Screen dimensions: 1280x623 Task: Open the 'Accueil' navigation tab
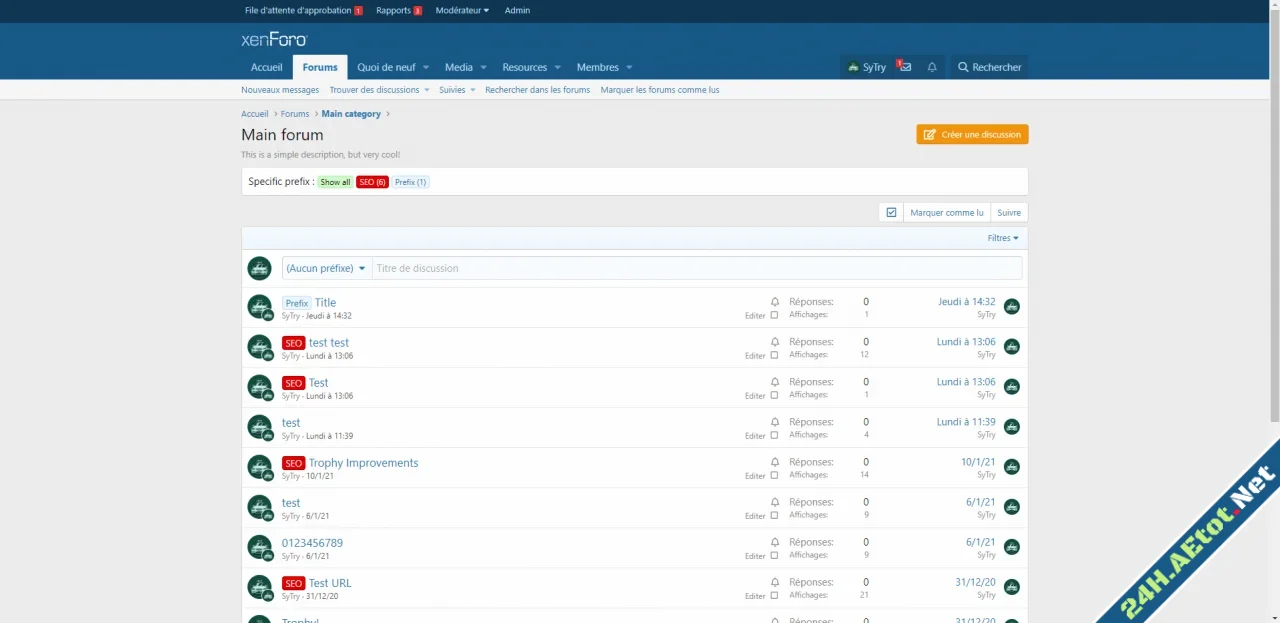(266, 67)
